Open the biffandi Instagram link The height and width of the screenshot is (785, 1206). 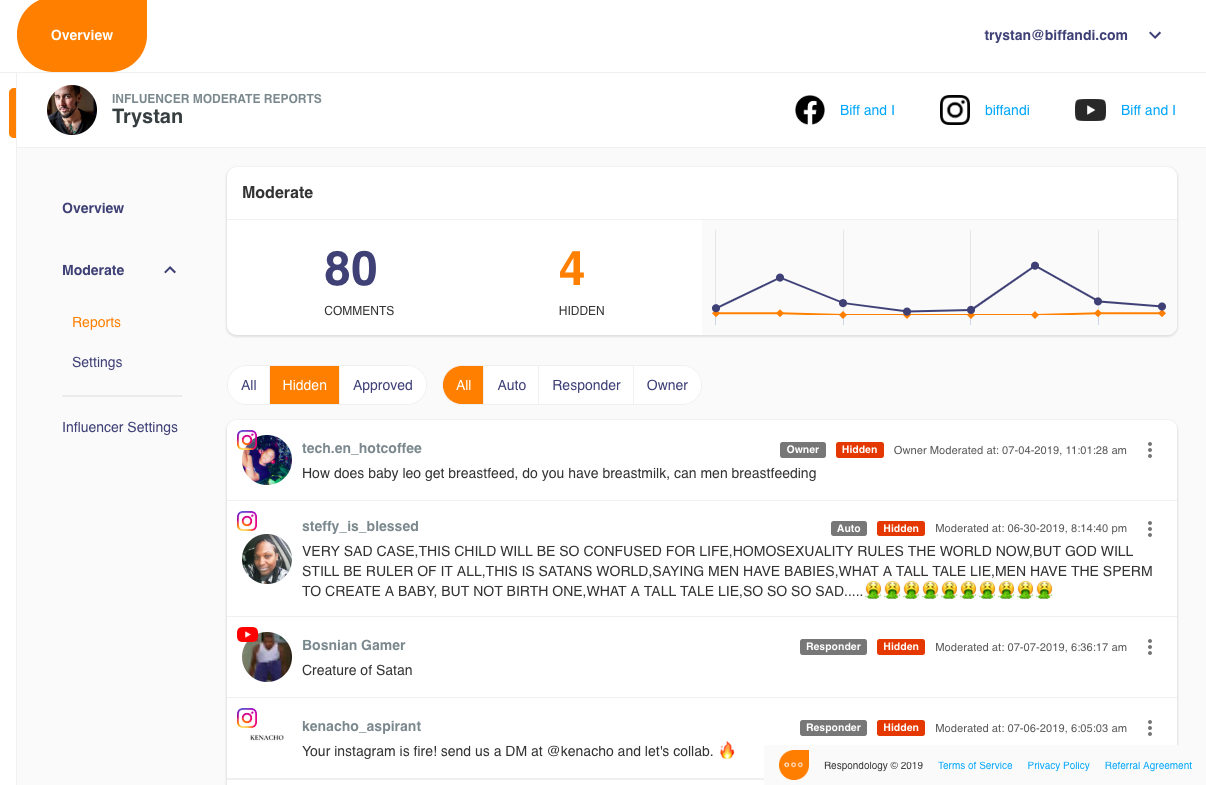point(1007,110)
